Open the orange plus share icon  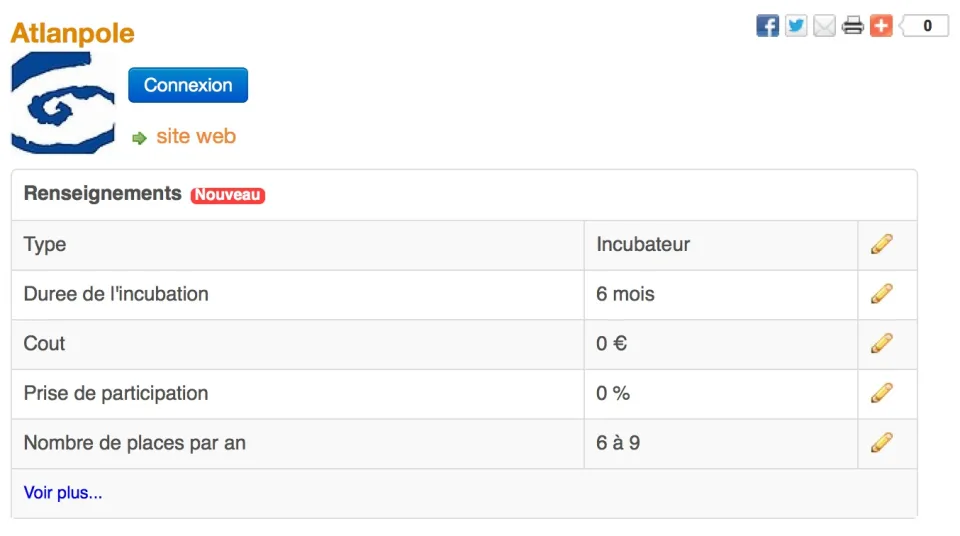tap(881, 26)
